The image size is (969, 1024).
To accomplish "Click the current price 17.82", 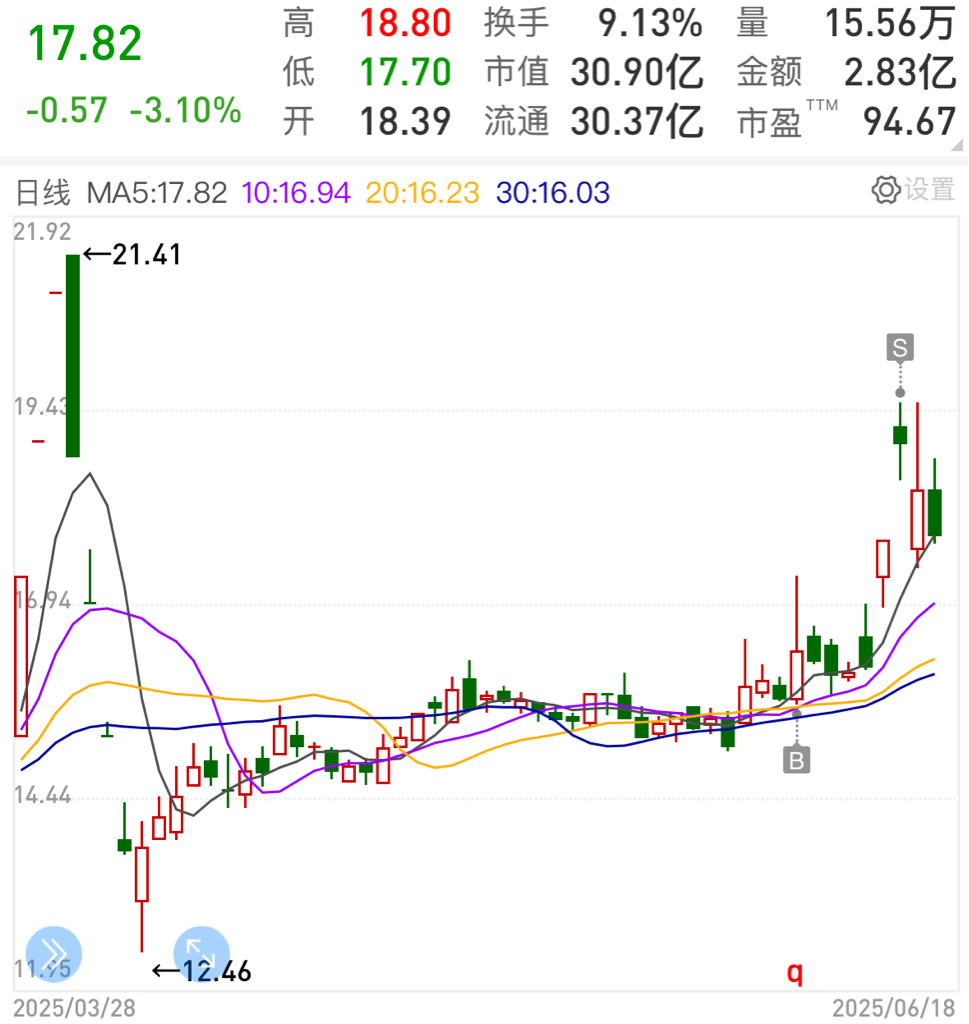I will pos(85,44).
